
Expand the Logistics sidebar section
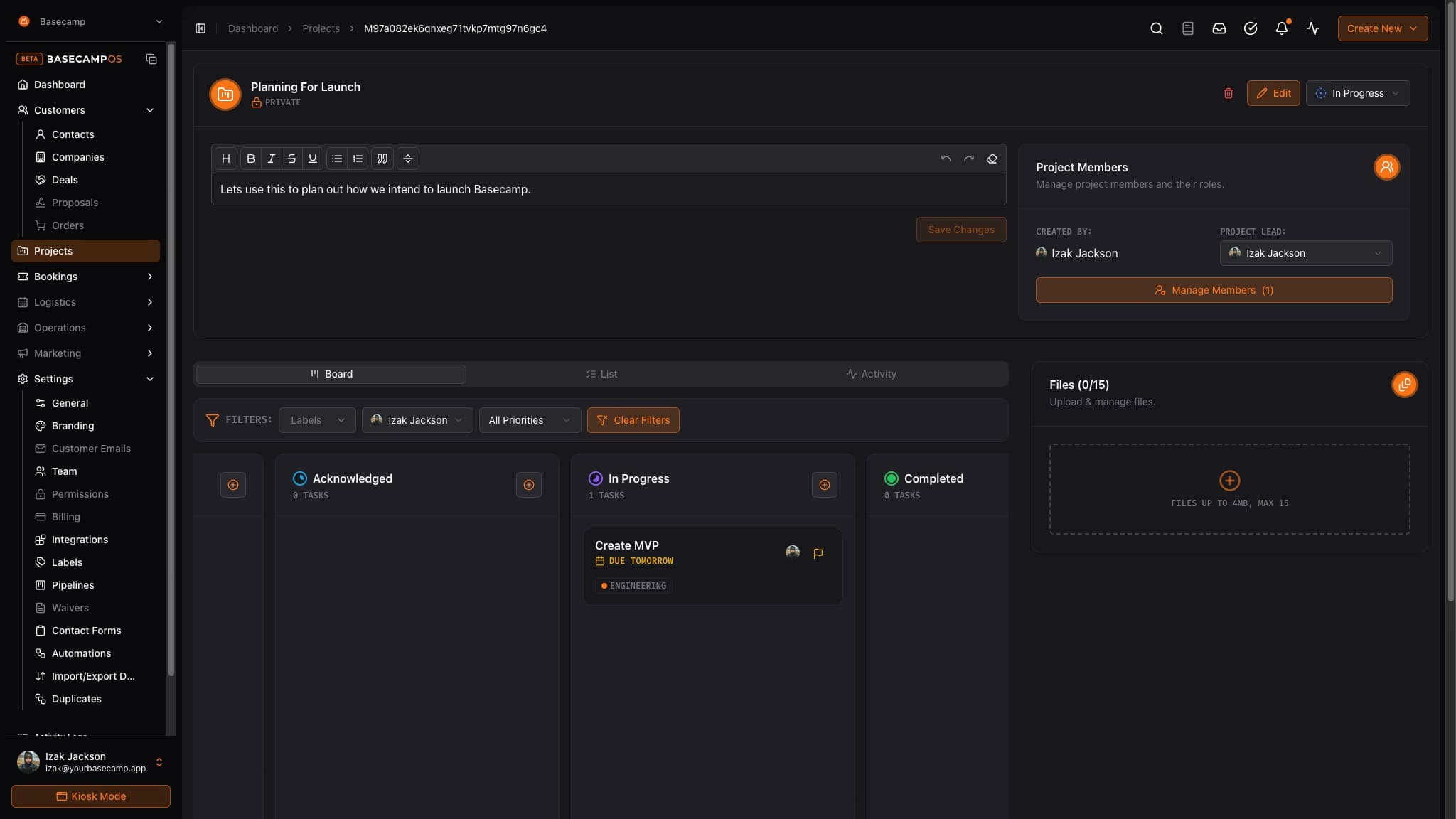150,302
